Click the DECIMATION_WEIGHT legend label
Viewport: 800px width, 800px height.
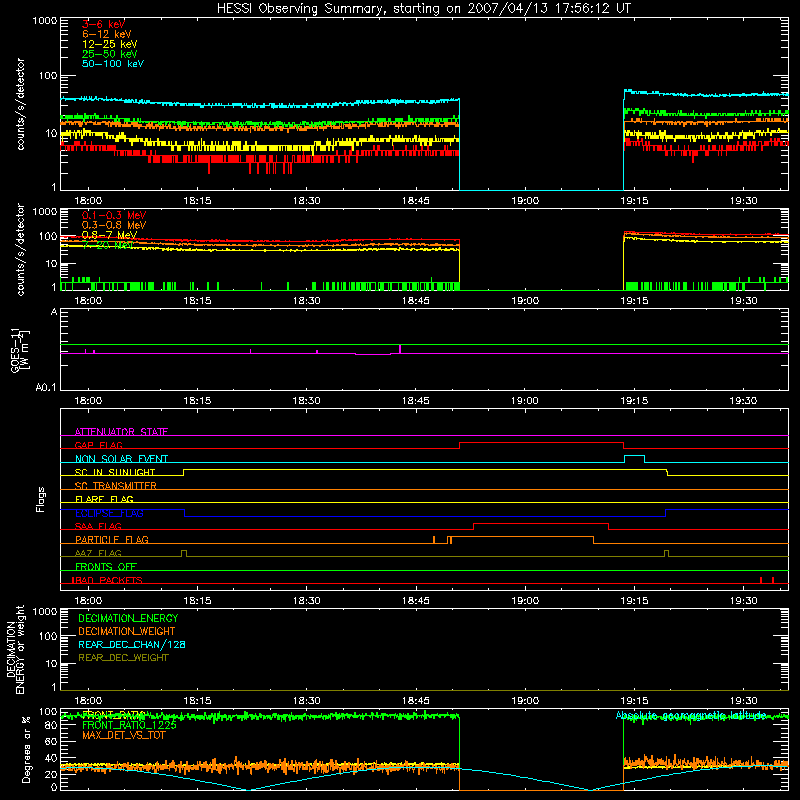point(127,631)
